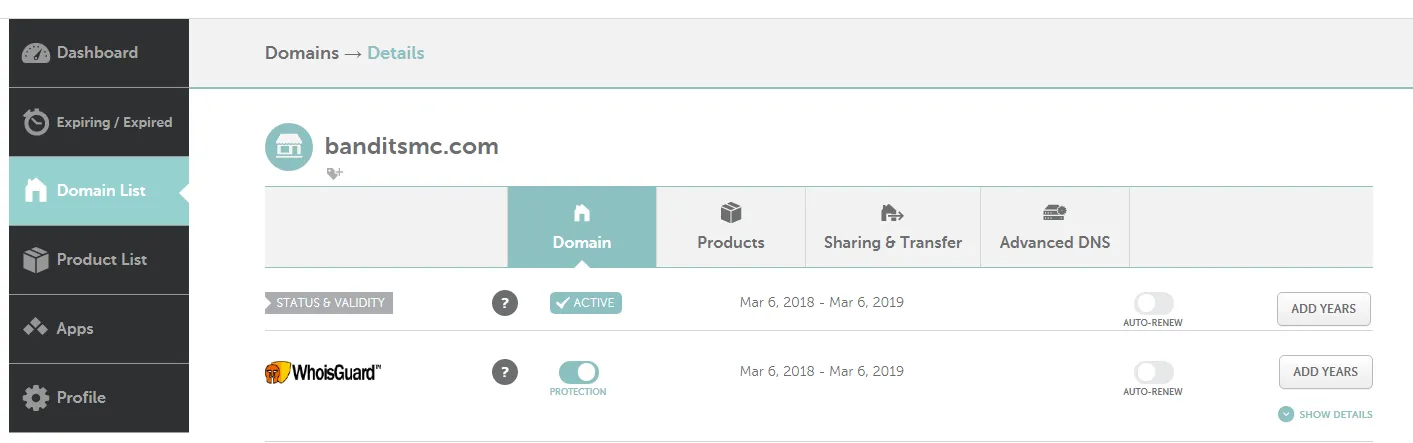Click Status & Validity help question mark
This screenshot has height=443, width=1413.
click(x=505, y=303)
